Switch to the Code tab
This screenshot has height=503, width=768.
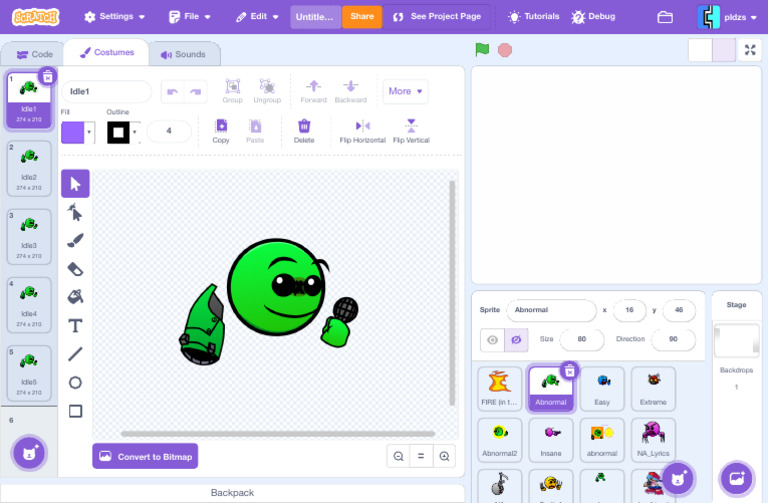34,54
